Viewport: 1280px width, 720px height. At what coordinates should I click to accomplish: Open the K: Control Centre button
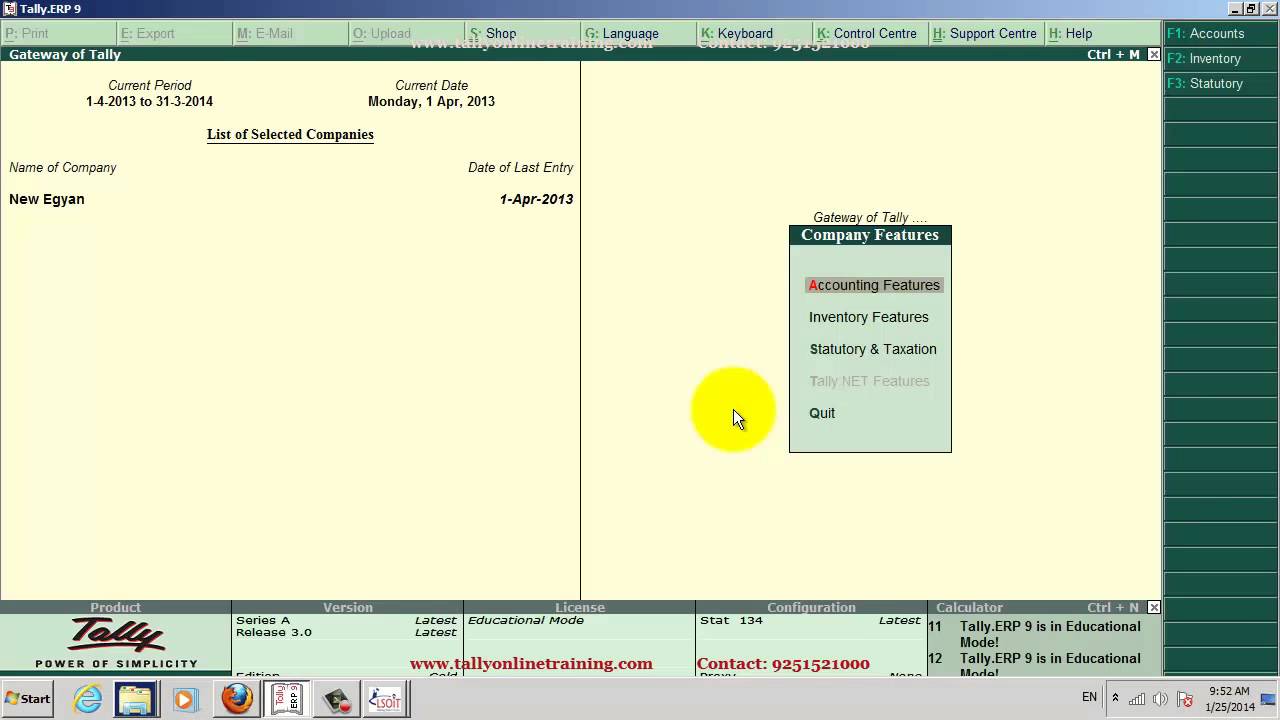[870, 33]
